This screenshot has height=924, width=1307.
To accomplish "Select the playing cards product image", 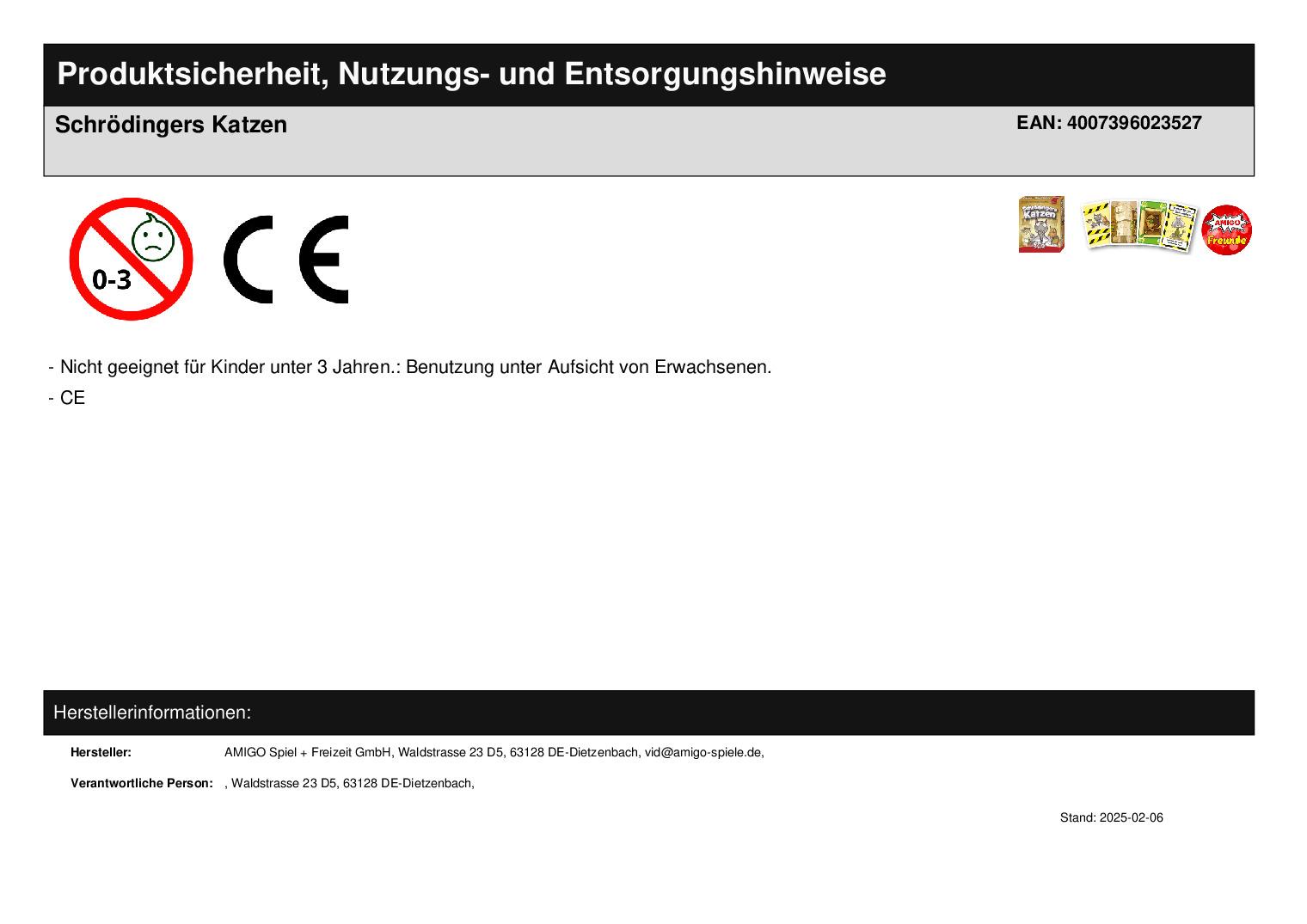I will pyautogui.click(x=1138, y=226).
